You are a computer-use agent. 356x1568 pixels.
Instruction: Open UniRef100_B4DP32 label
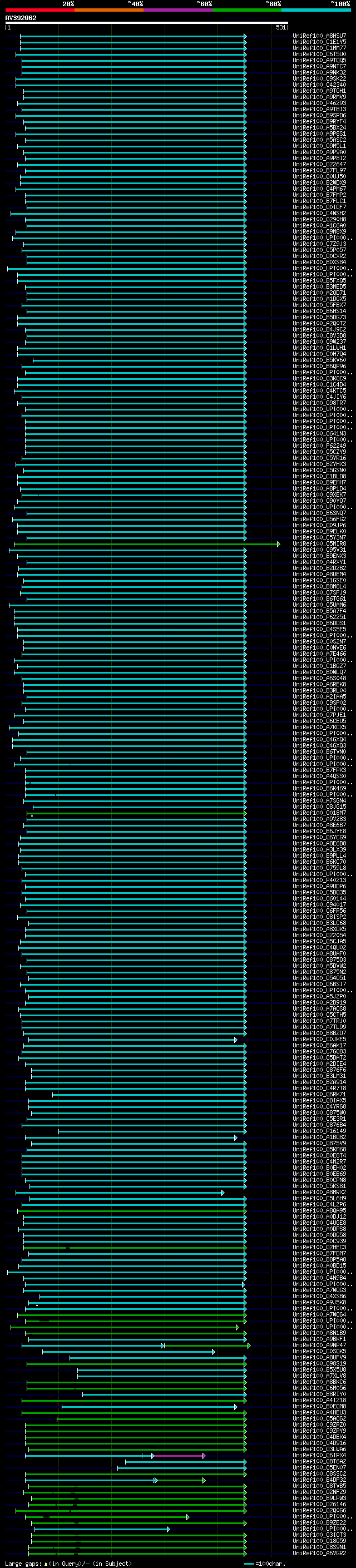click(319, 1480)
